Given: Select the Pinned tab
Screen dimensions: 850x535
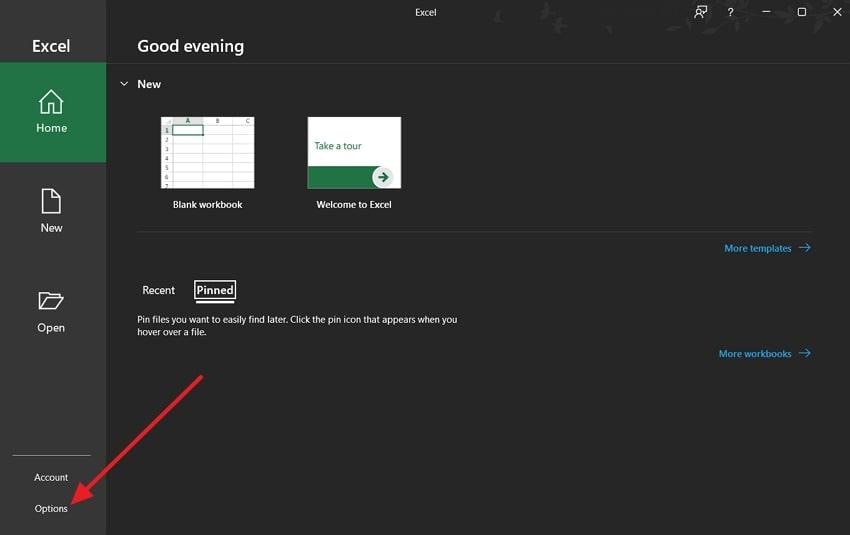Looking at the screenshot, I should 215,290.
